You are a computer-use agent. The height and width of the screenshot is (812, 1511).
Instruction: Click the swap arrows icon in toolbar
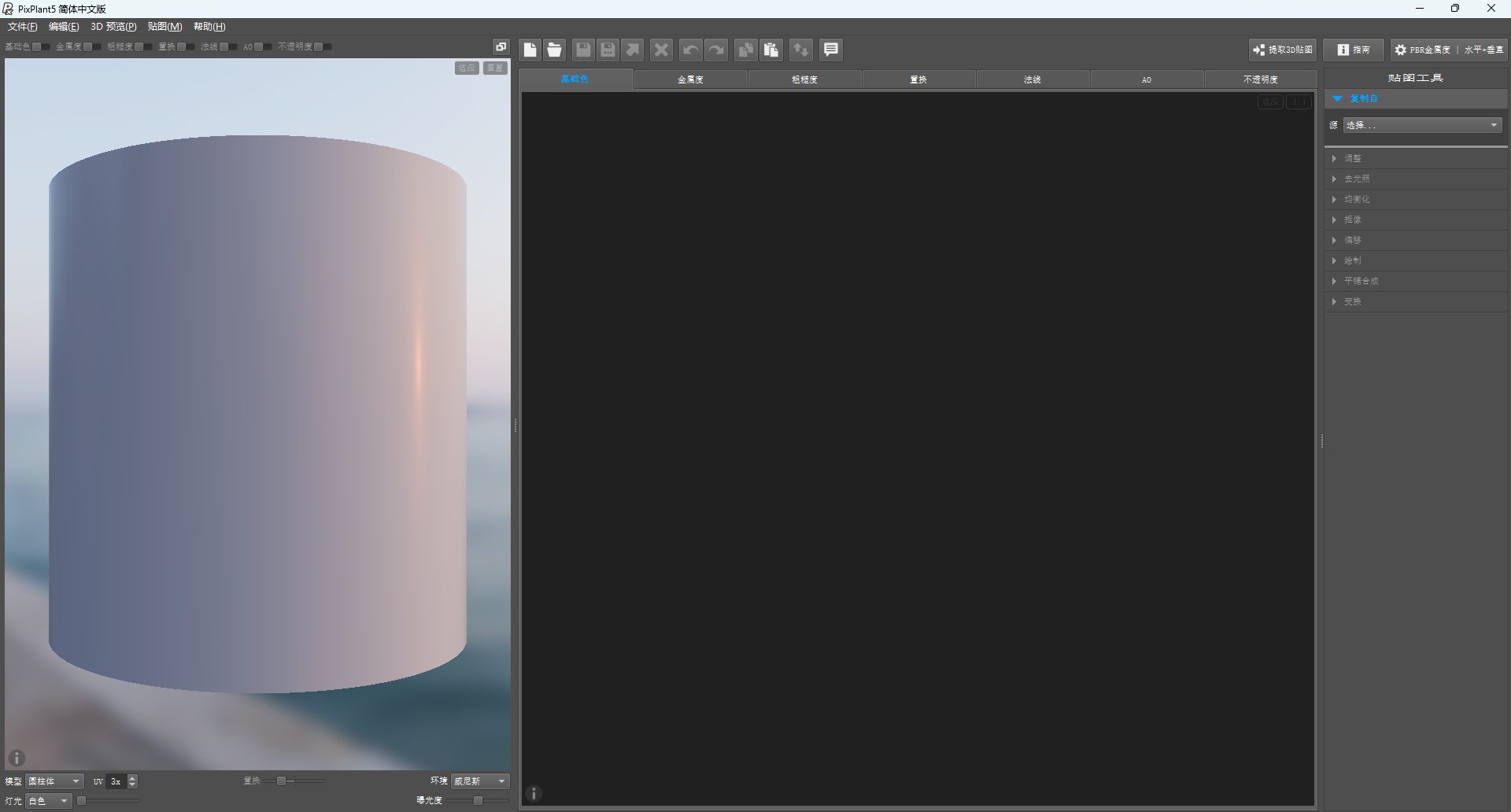click(x=800, y=50)
